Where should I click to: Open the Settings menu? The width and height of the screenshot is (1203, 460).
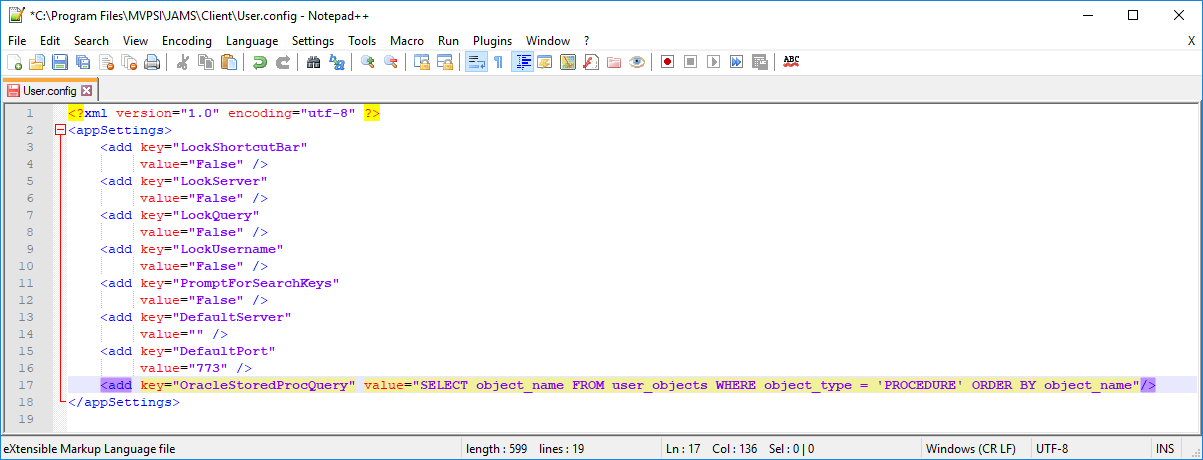point(313,41)
